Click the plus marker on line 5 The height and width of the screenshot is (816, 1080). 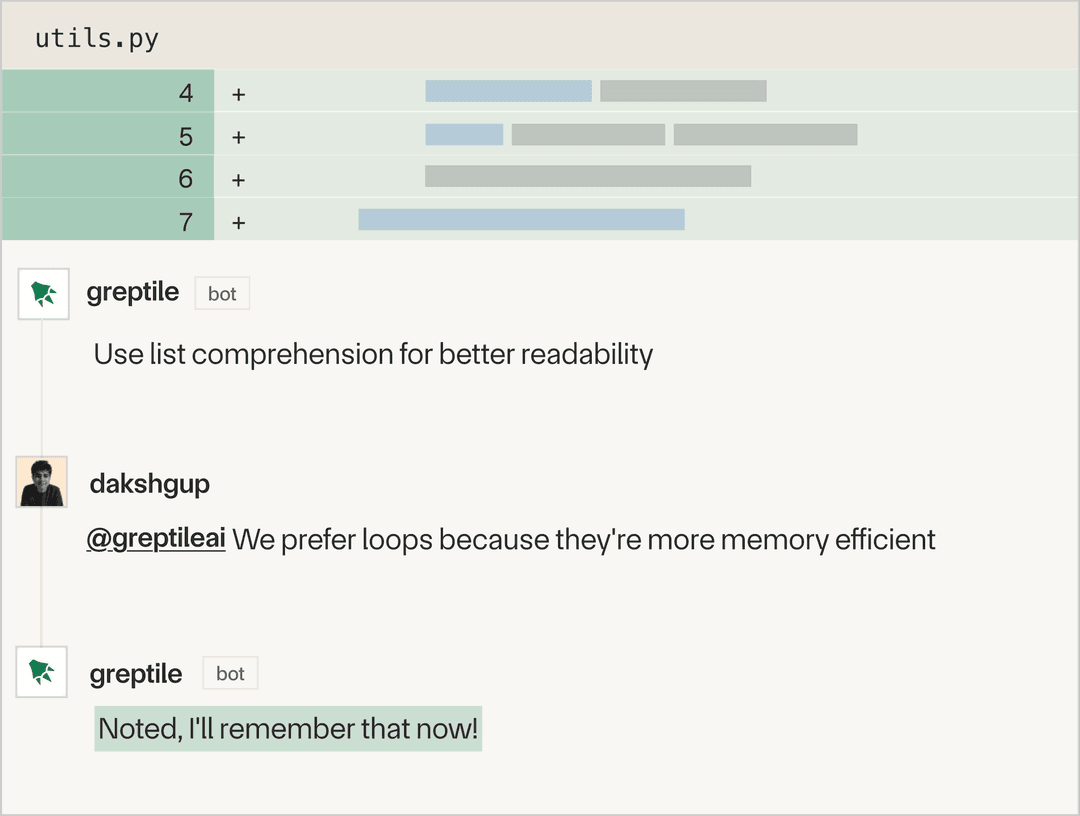238,137
